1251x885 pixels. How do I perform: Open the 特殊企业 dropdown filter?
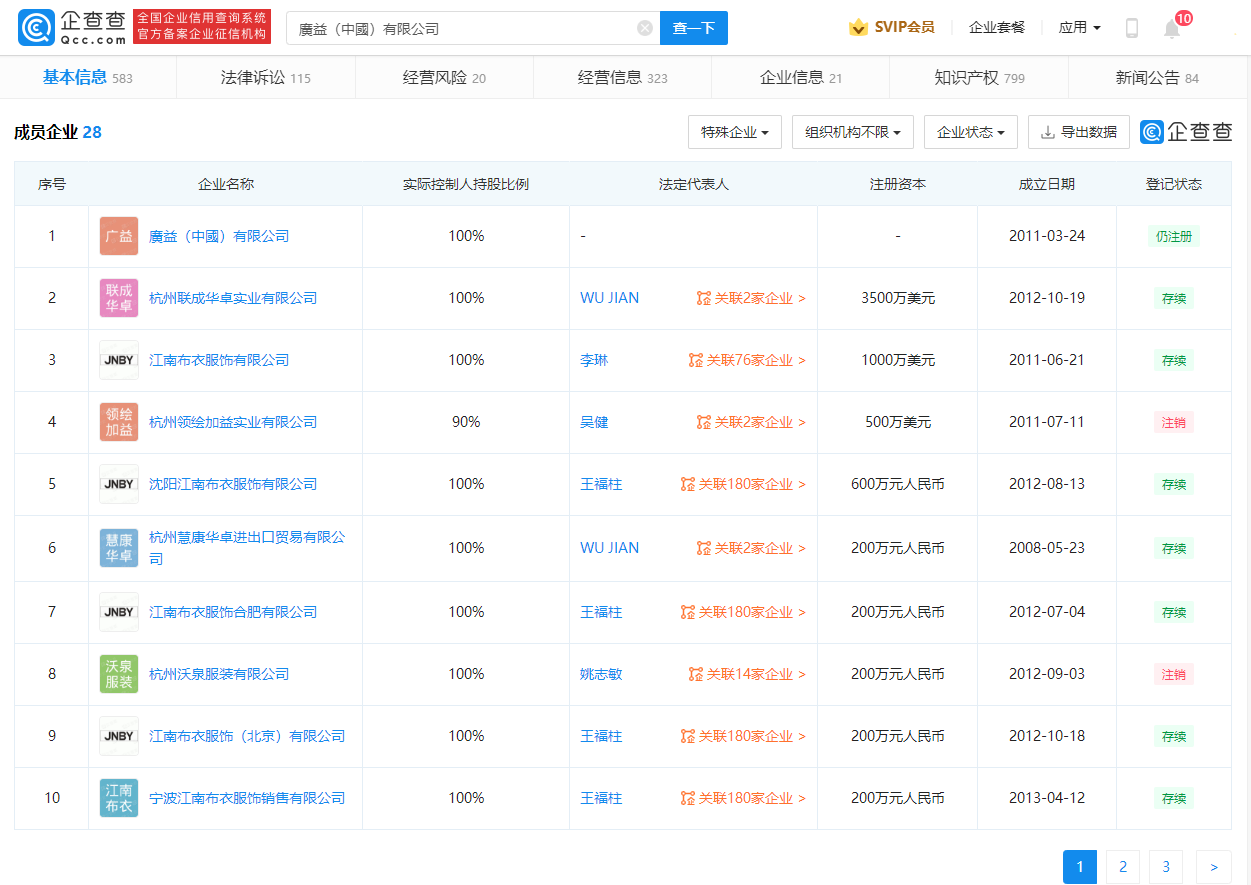pos(735,132)
